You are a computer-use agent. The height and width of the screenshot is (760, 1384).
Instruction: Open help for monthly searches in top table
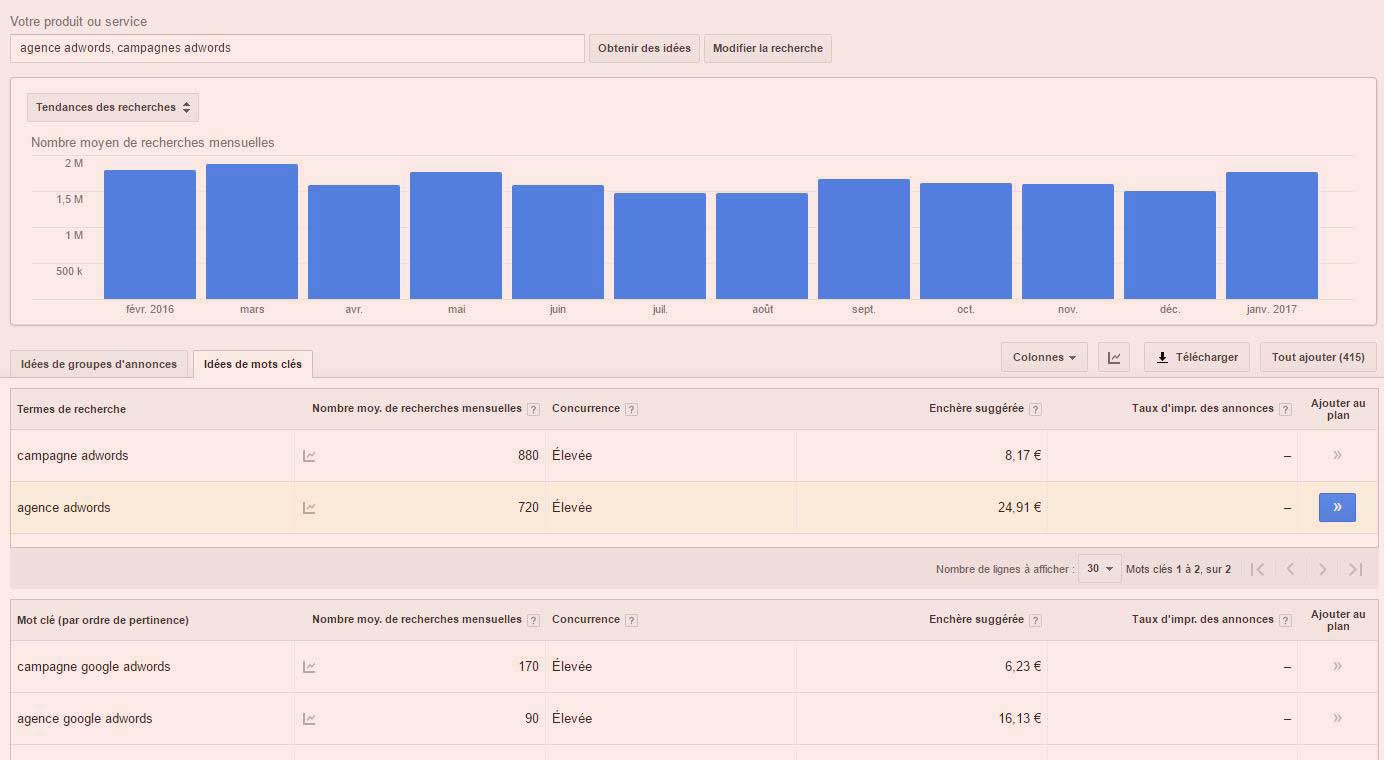(533, 409)
